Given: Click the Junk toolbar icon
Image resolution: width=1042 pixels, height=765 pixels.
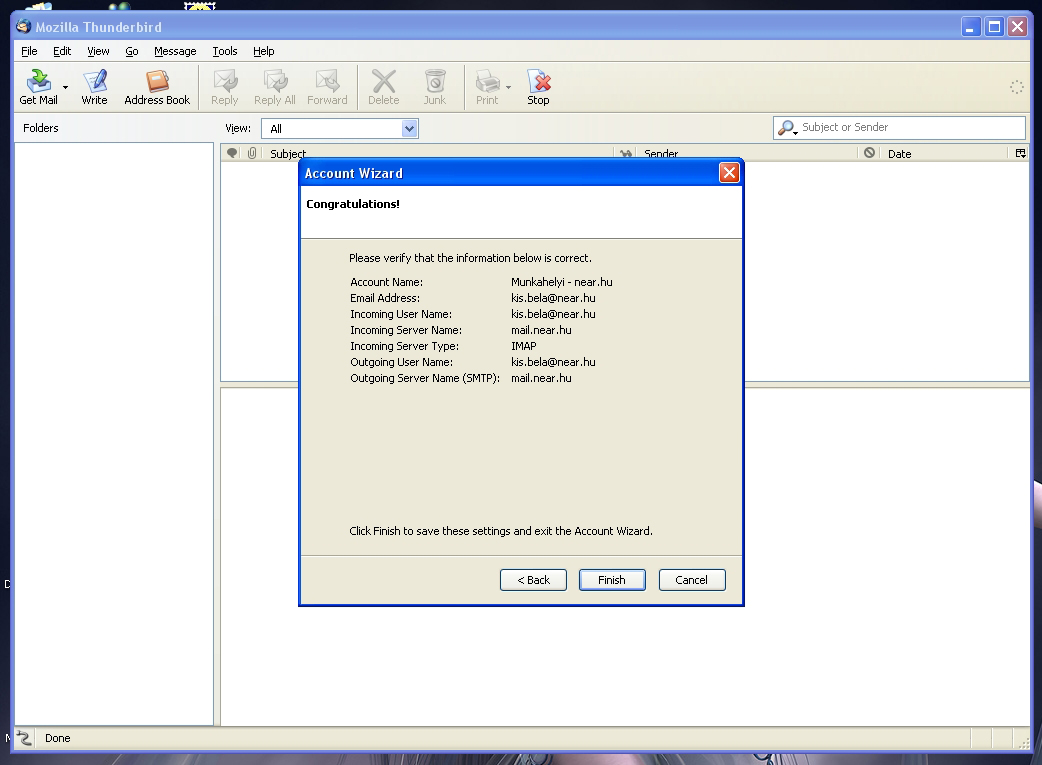Looking at the screenshot, I should pos(434,82).
